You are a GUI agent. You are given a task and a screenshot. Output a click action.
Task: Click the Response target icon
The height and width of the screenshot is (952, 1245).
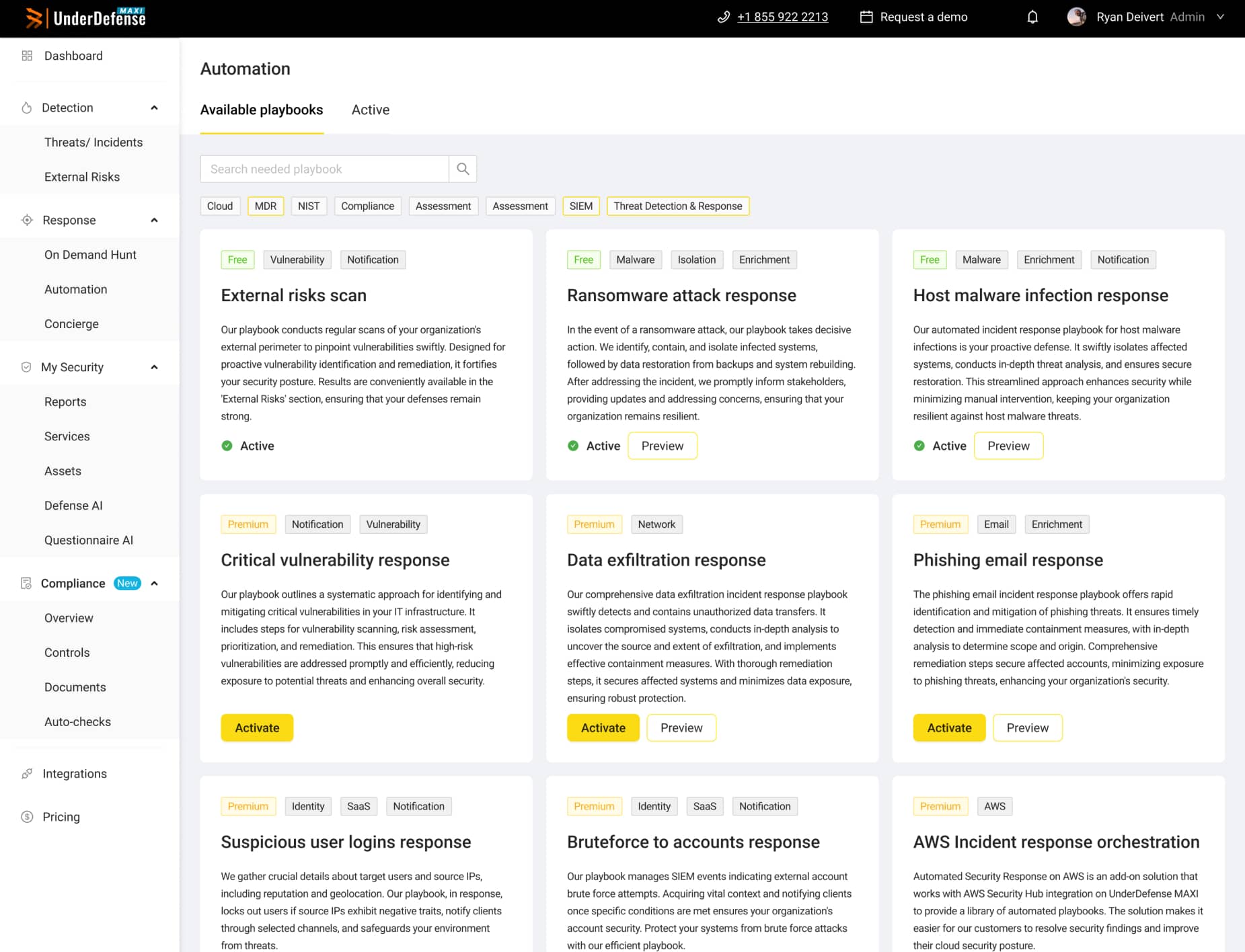(x=27, y=220)
